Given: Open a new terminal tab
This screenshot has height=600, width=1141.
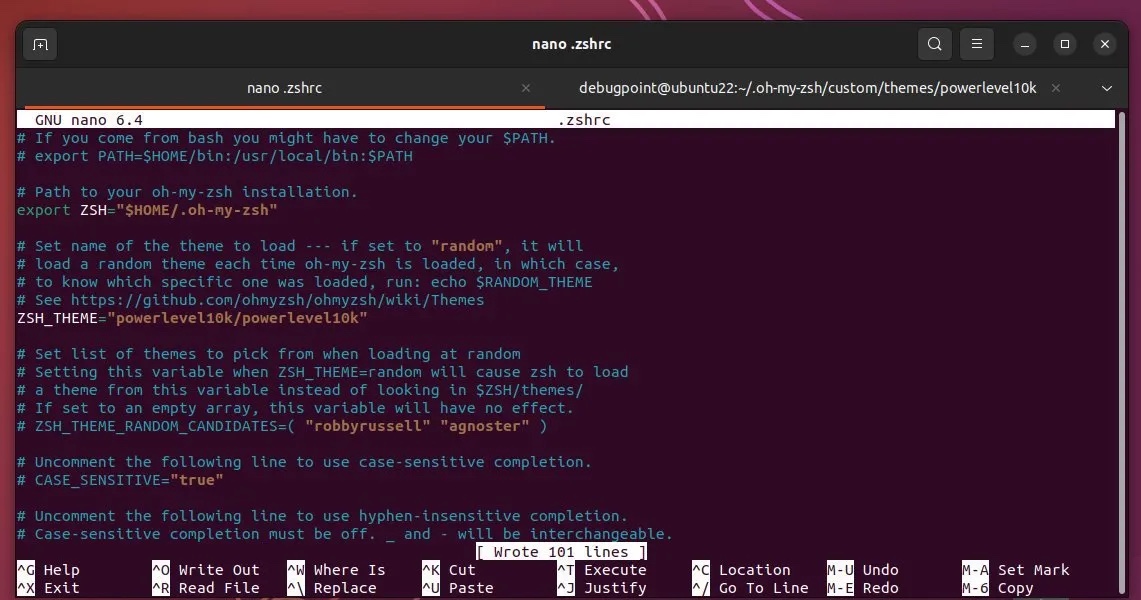Looking at the screenshot, I should coord(40,44).
